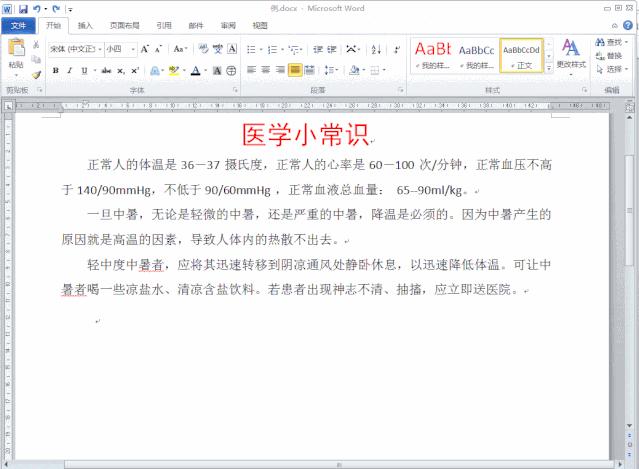Click the Increase Indent icon
This screenshot has width=639, height=469.
pyautogui.click(x=332, y=49)
